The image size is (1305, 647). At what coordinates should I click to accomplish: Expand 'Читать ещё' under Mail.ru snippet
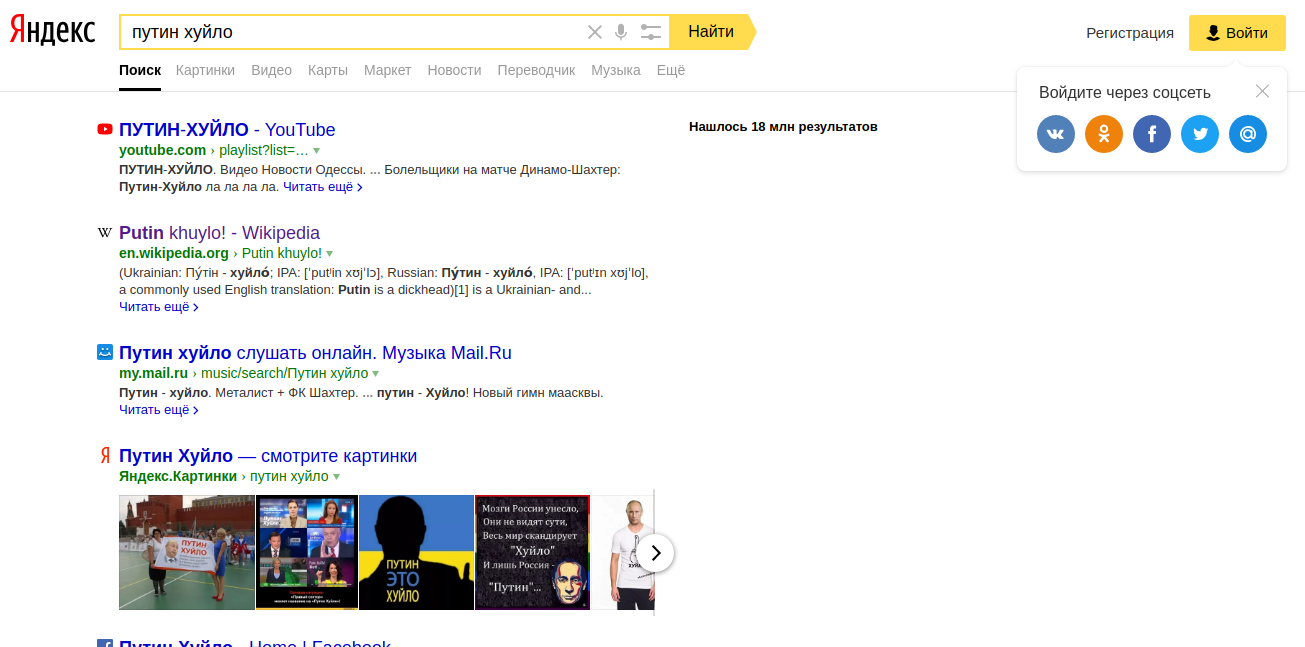coord(158,410)
